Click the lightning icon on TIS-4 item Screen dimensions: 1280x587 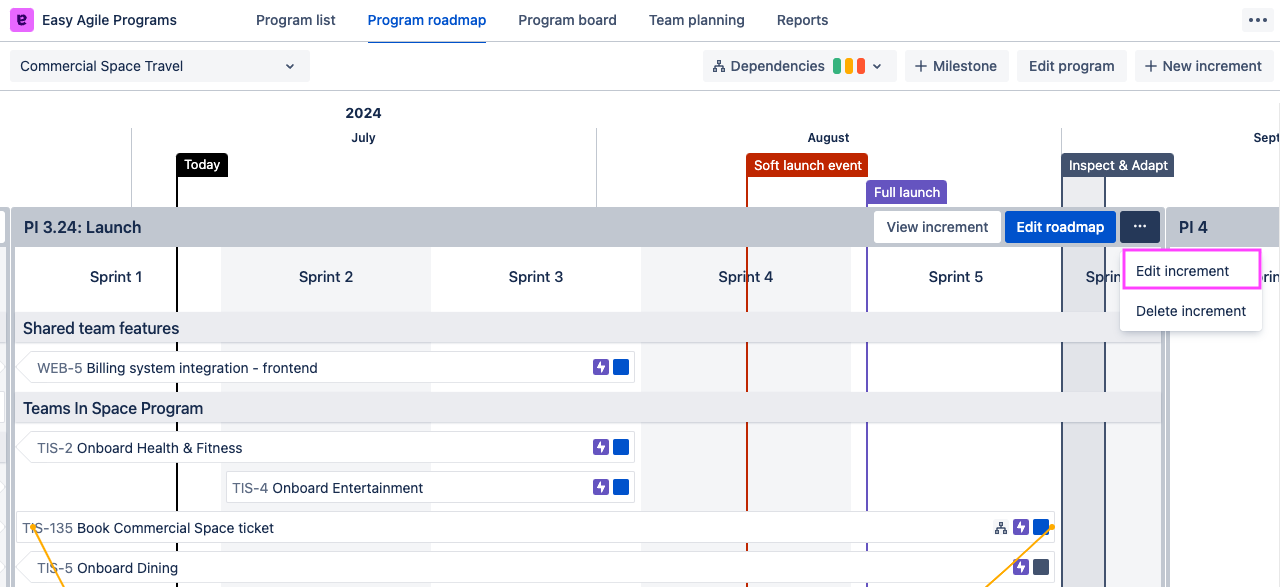click(x=601, y=488)
